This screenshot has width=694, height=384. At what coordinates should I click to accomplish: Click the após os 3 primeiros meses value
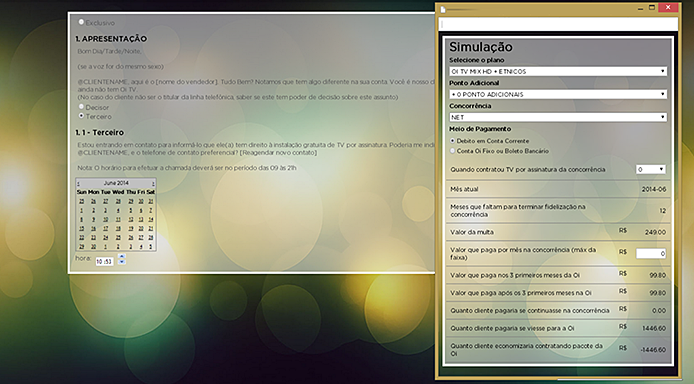[x=658, y=293]
